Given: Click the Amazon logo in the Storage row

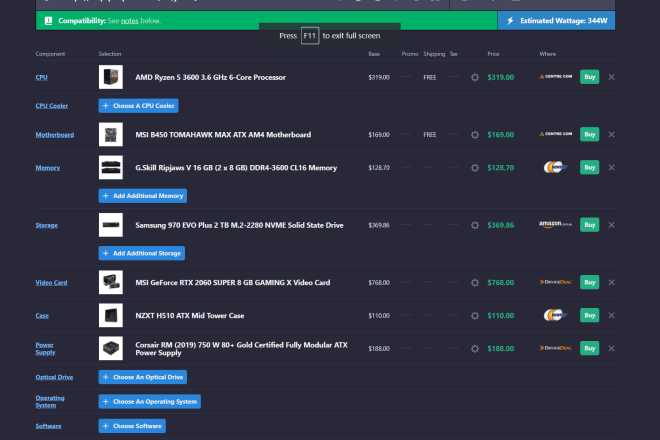Looking at the screenshot, I should coord(556,224).
